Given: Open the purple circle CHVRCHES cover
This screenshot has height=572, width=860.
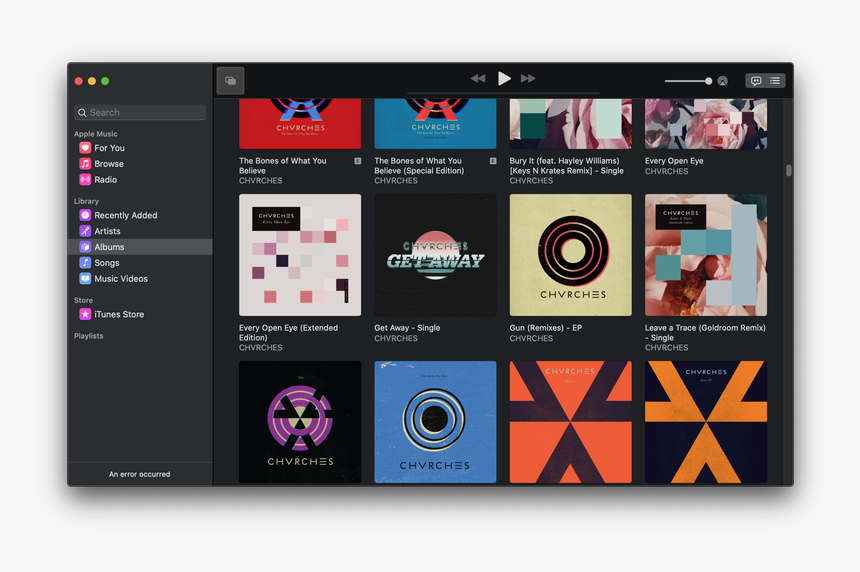Looking at the screenshot, I should pyautogui.click(x=300, y=422).
